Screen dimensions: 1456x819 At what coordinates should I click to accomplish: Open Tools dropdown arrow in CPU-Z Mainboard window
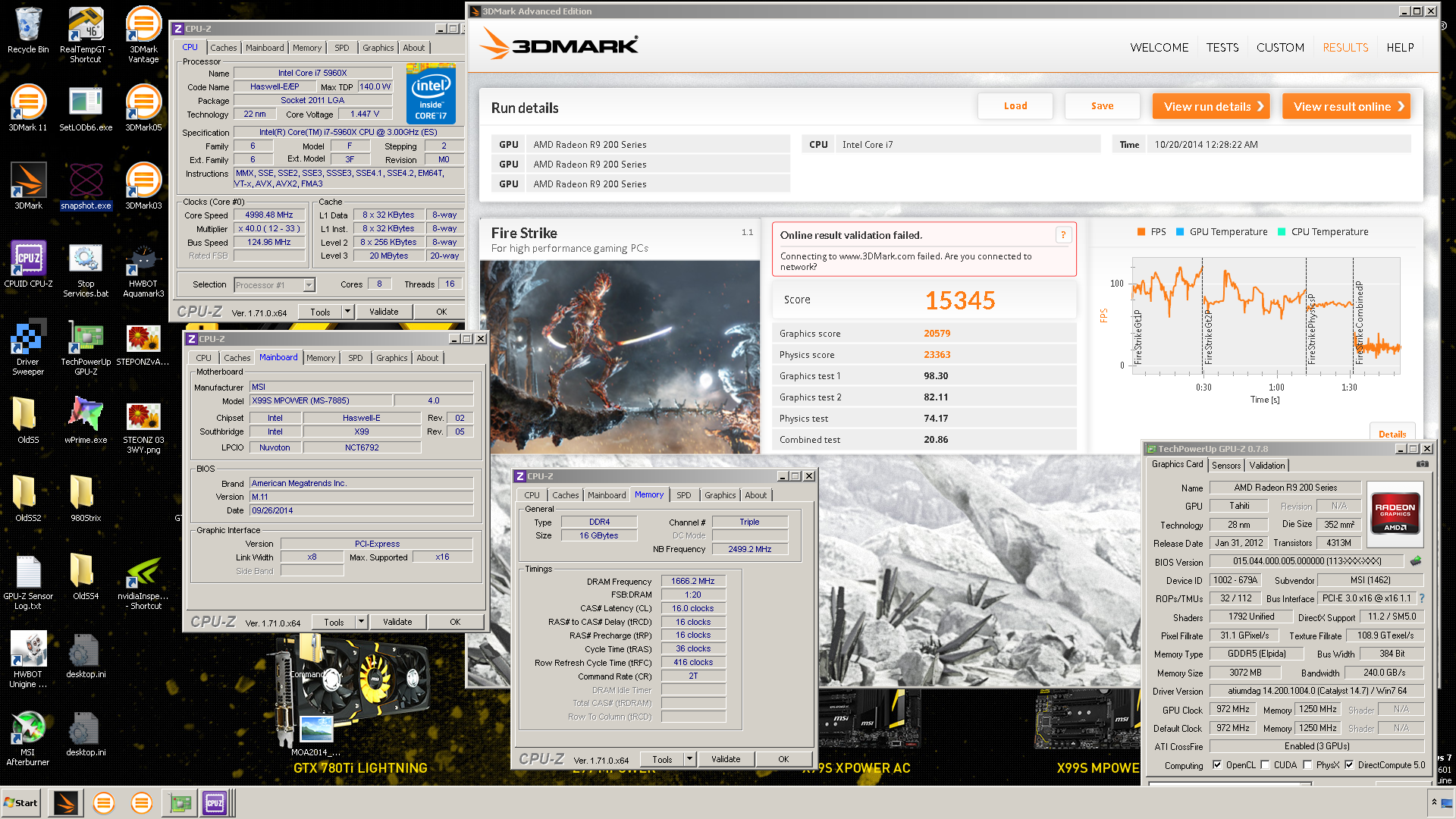click(361, 622)
